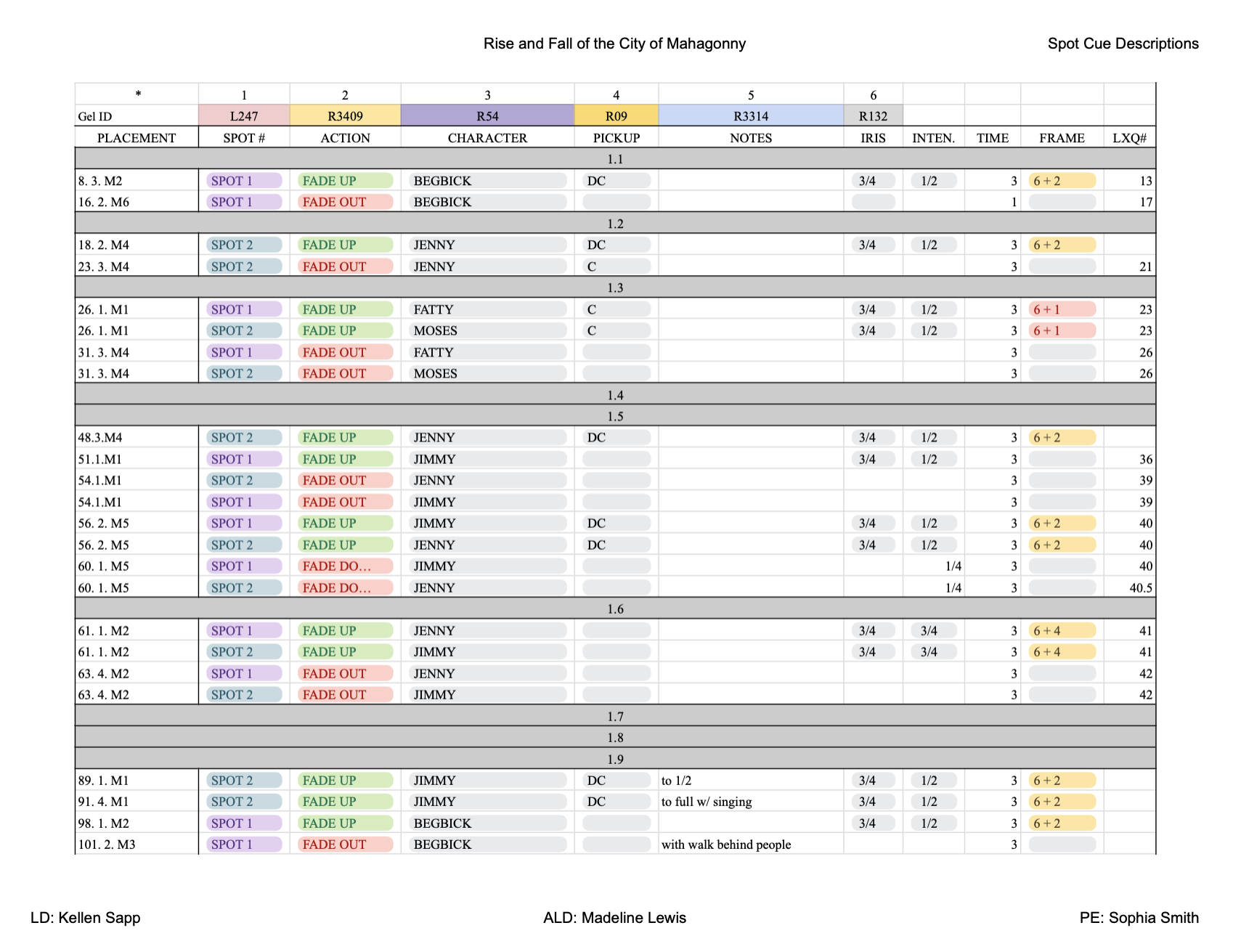Click the ACTION column header
1233x952 pixels.
(x=345, y=138)
